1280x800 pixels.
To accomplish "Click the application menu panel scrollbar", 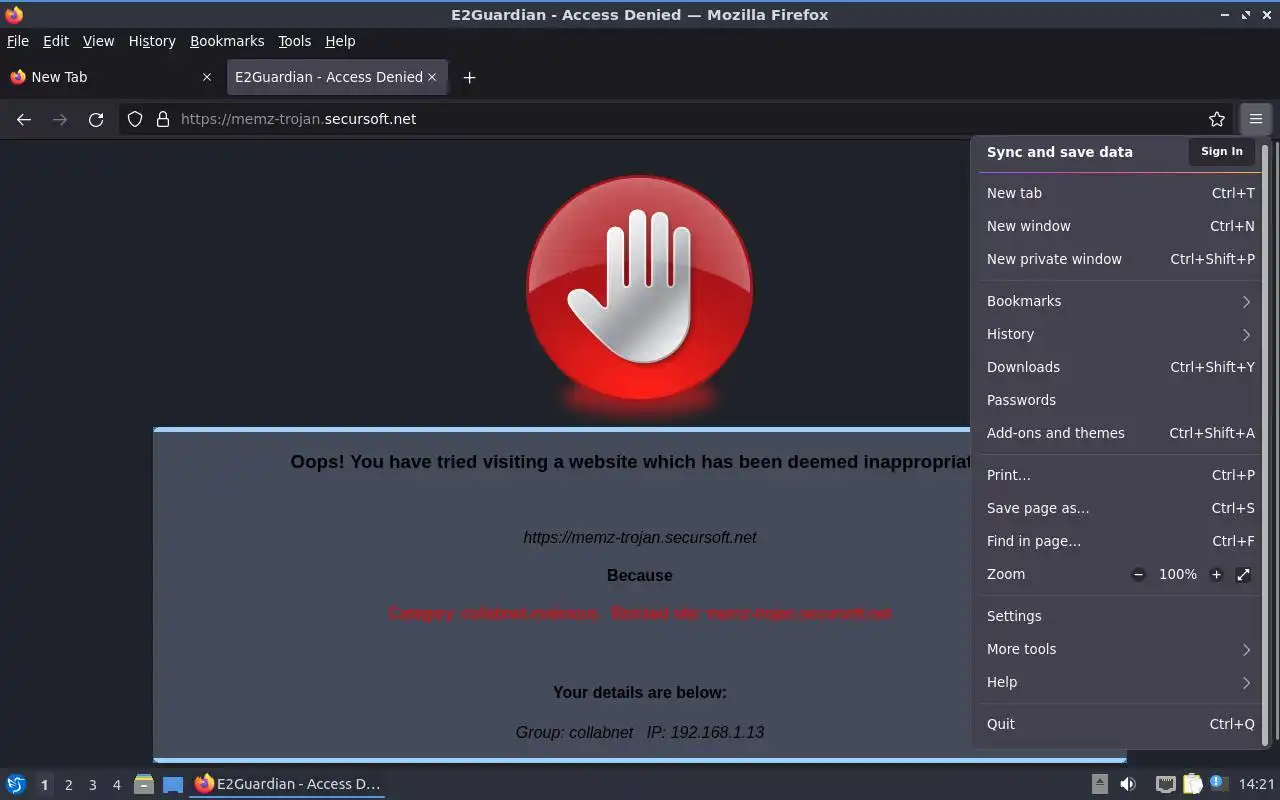I will [1265, 445].
